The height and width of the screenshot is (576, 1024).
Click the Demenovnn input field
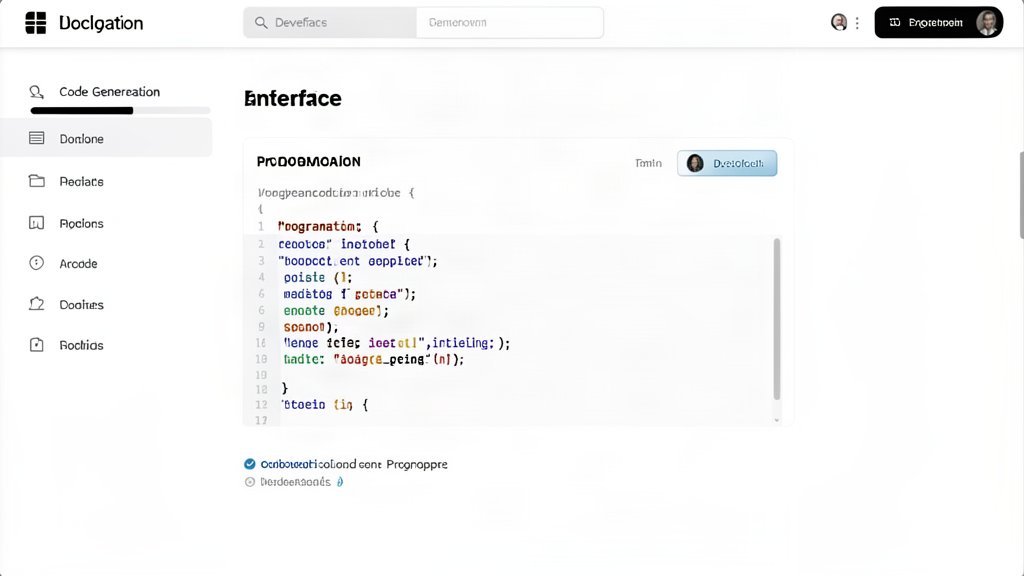[509, 23]
